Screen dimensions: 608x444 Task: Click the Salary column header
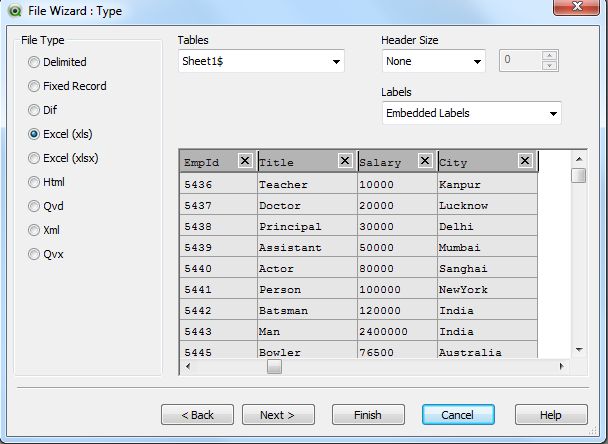397,161
